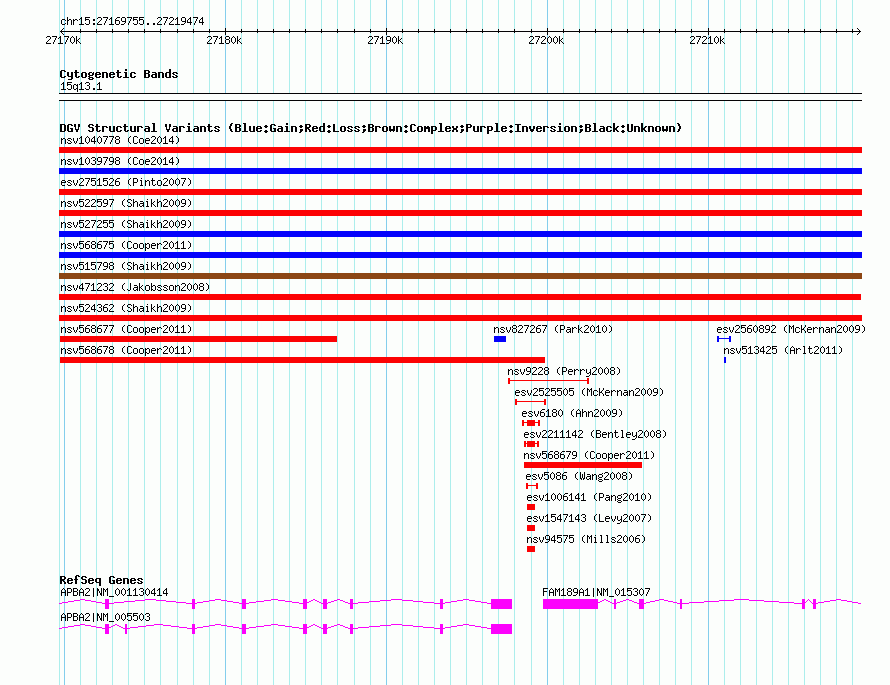The height and width of the screenshot is (685, 890).
Task: Click the brown complex bar of nsv515798
Action: 460,276
